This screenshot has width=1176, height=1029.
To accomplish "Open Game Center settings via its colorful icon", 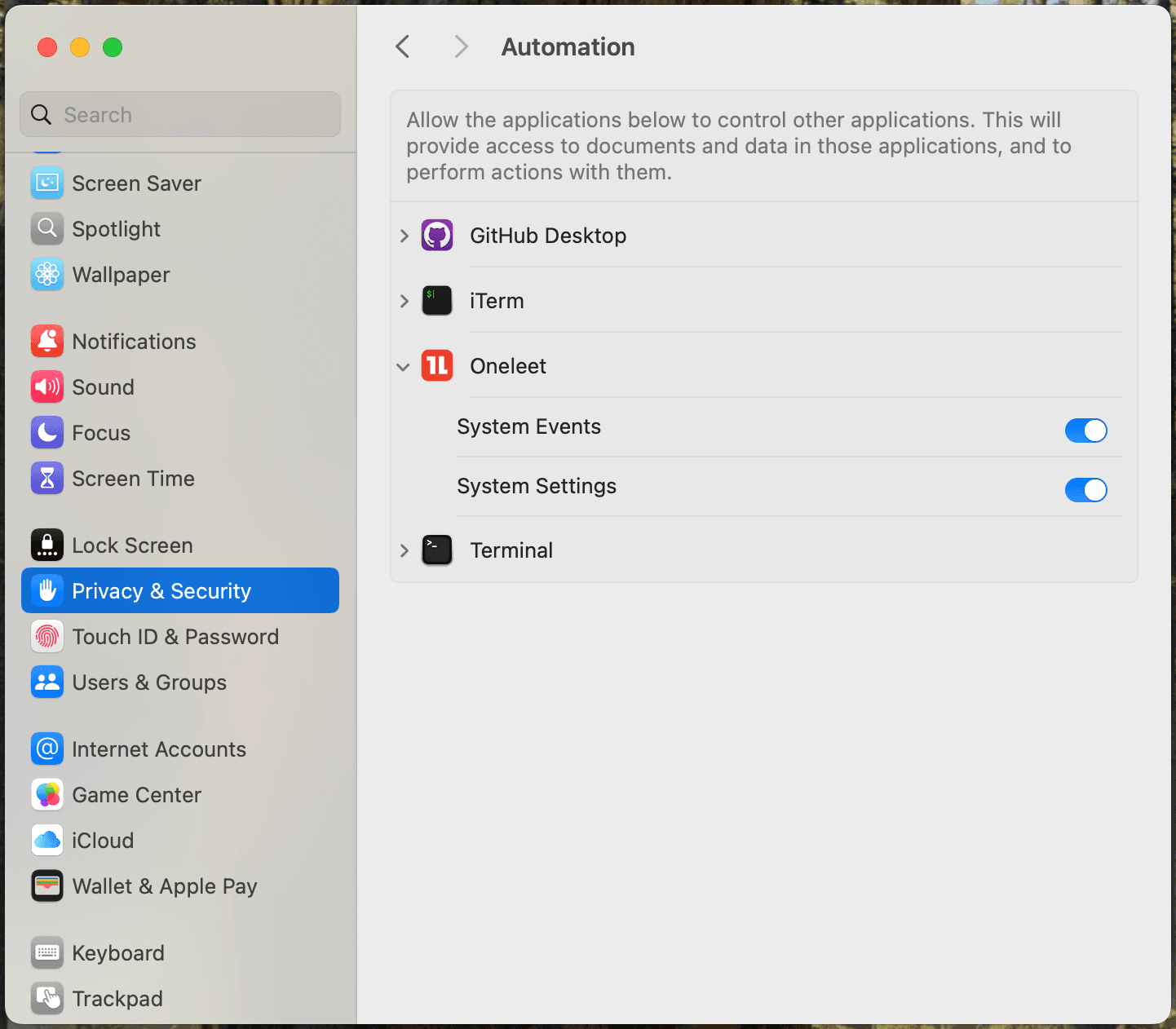I will point(46,794).
